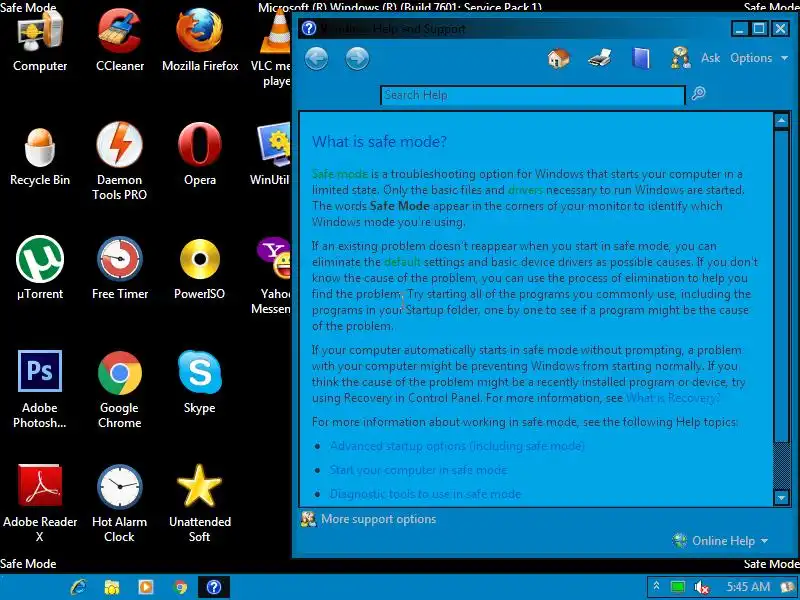Open Windows Explorer folder on taskbar

pos(112,587)
